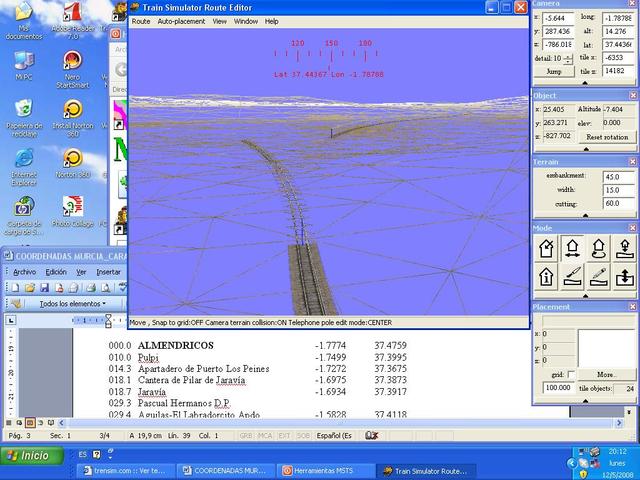Open the Inicio start menu button
This screenshot has height=480, width=640.
click(x=28, y=456)
